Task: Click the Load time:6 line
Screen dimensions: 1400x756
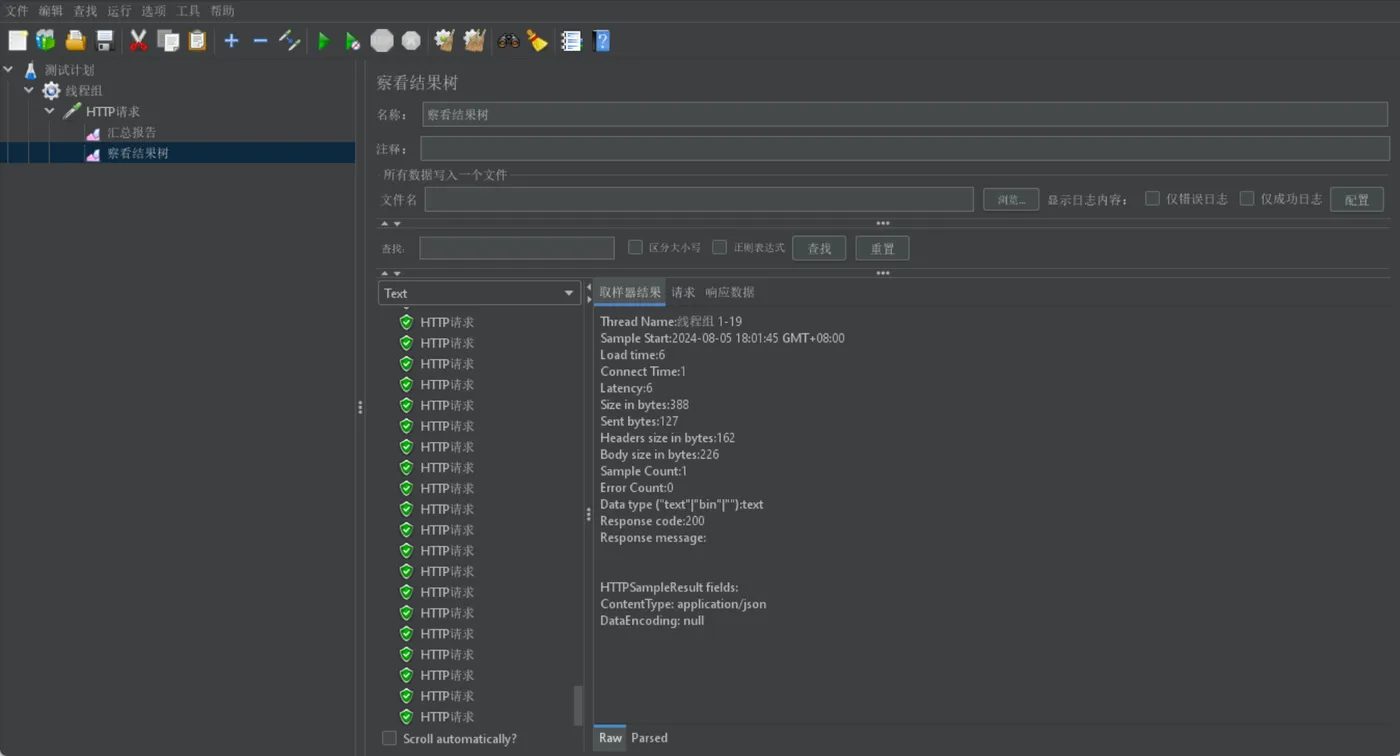Action: [632, 355]
